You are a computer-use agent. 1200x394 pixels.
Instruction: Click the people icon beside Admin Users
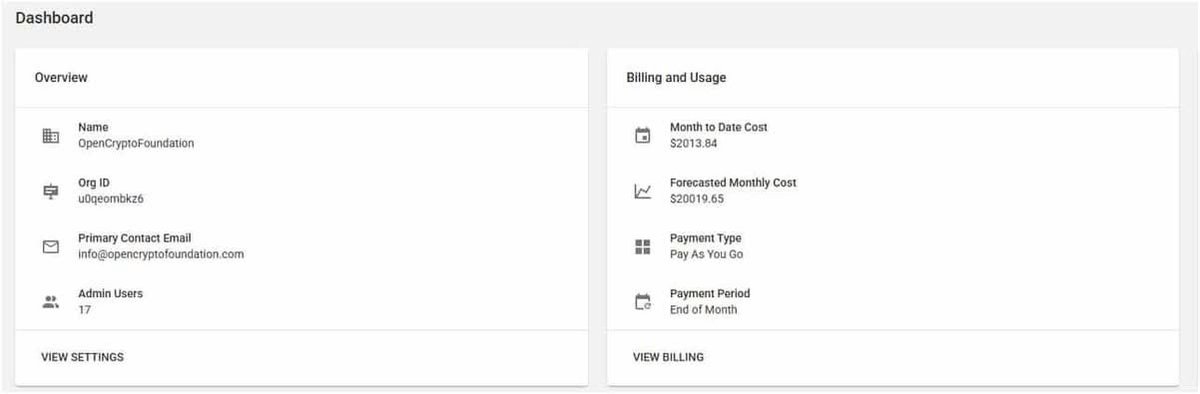(x=51, y=302)
